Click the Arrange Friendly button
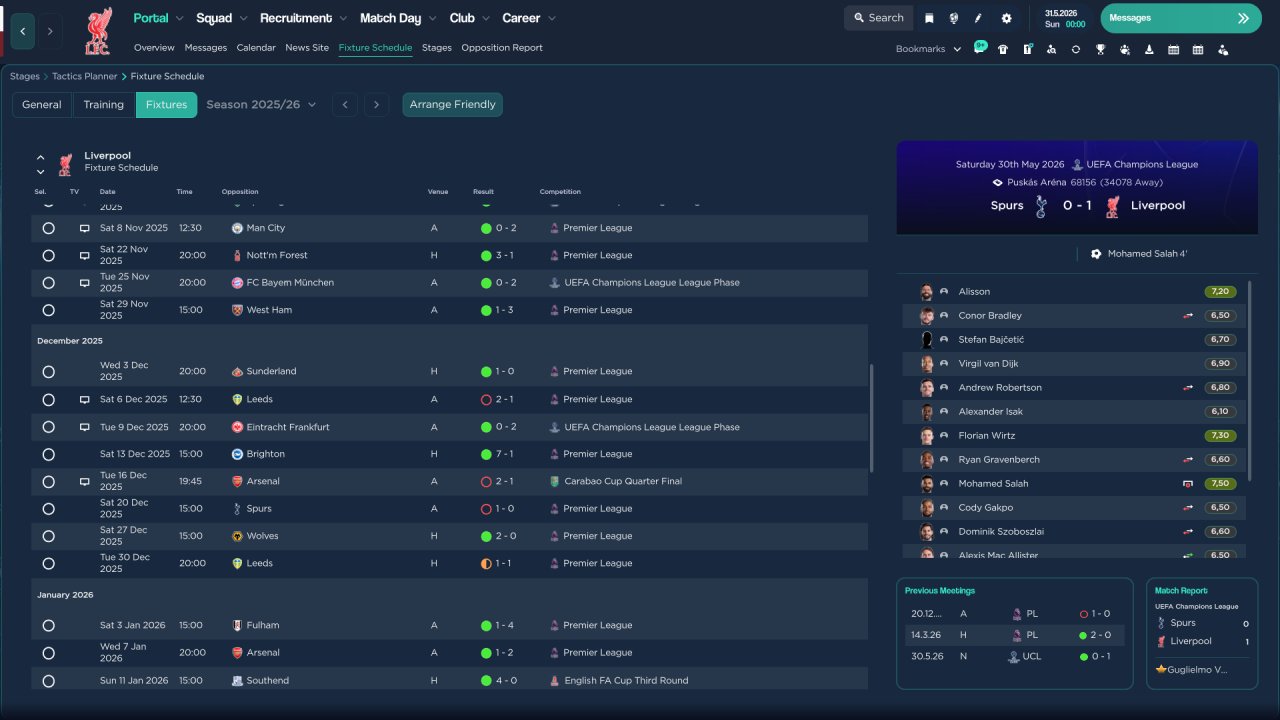 (x=452, y=105)
